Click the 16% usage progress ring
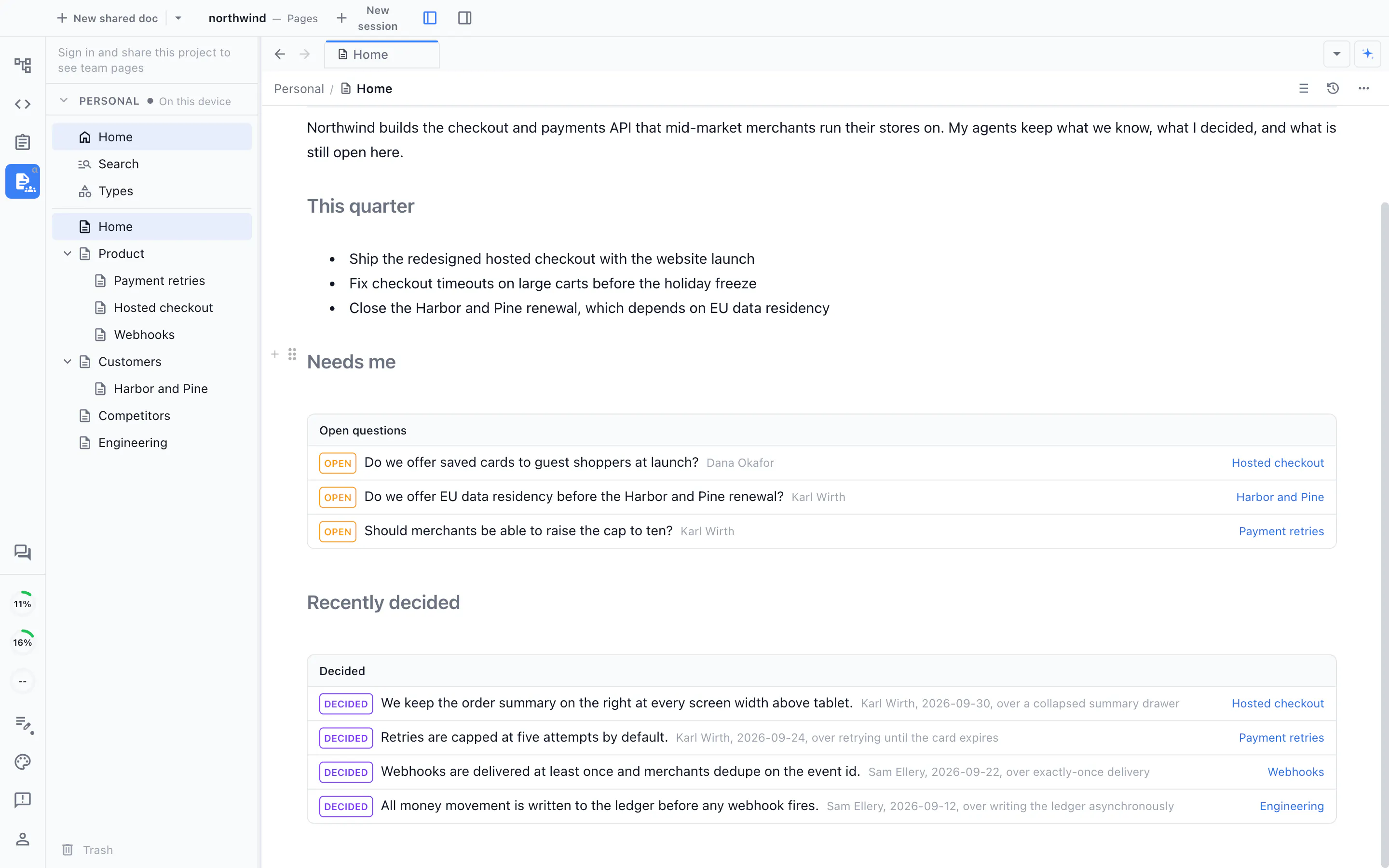This screenshot has height=868, width=1389. [x=22, y=642]
